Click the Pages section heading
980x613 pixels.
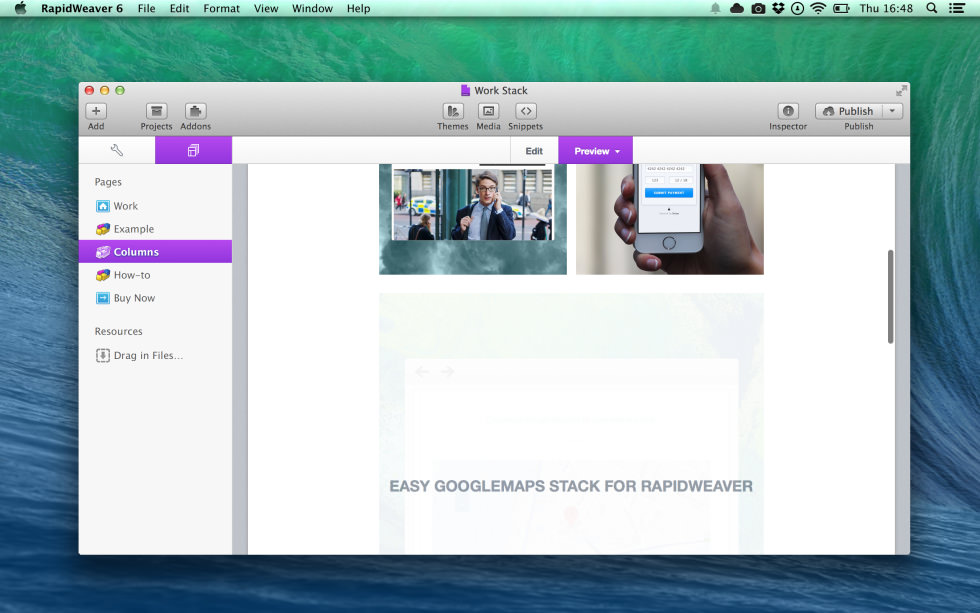coord(108,182)
